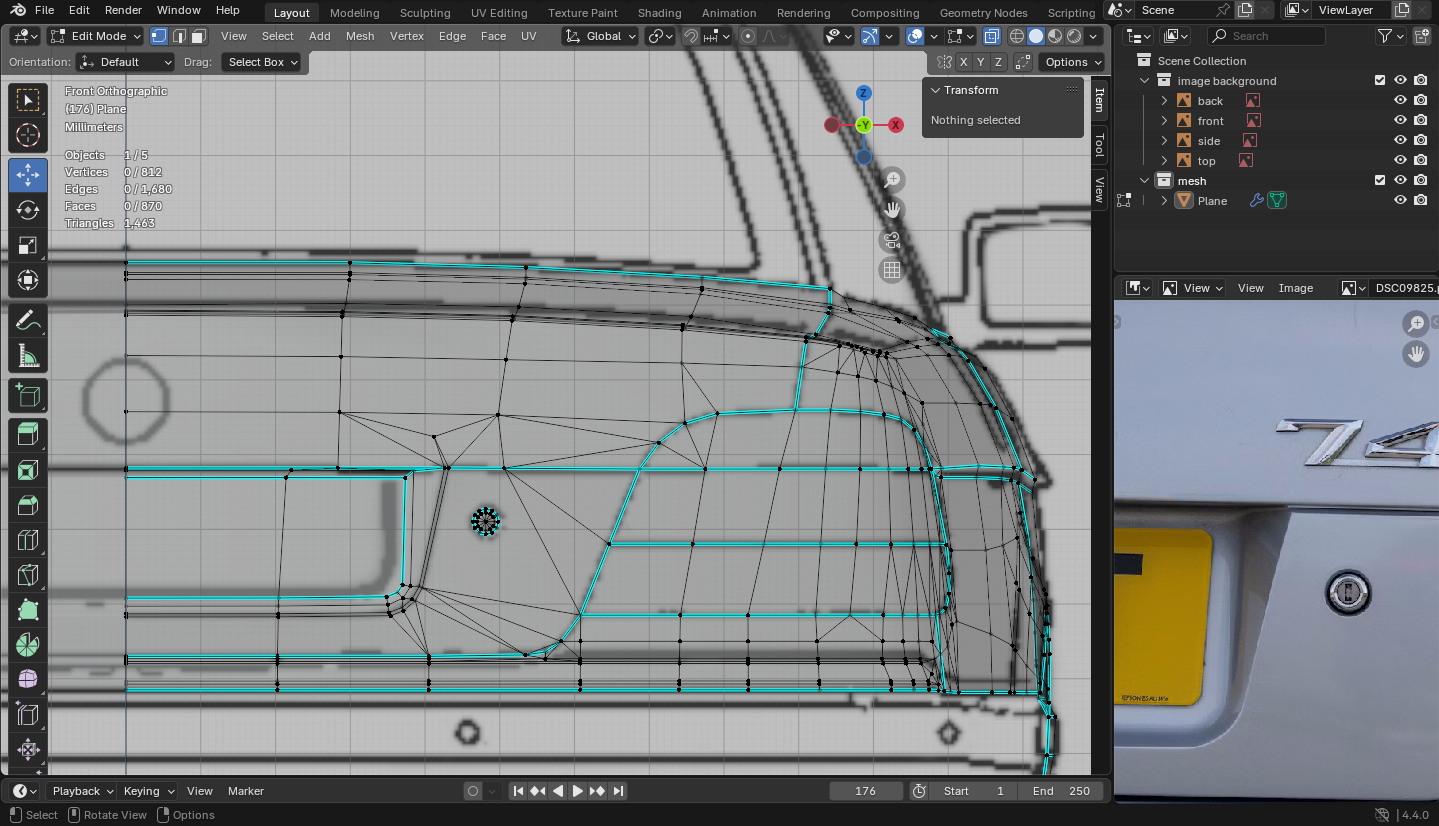The image size is (1439, 826).
Task: Open the Playback popover in timeline
Action: pos(83,791)
